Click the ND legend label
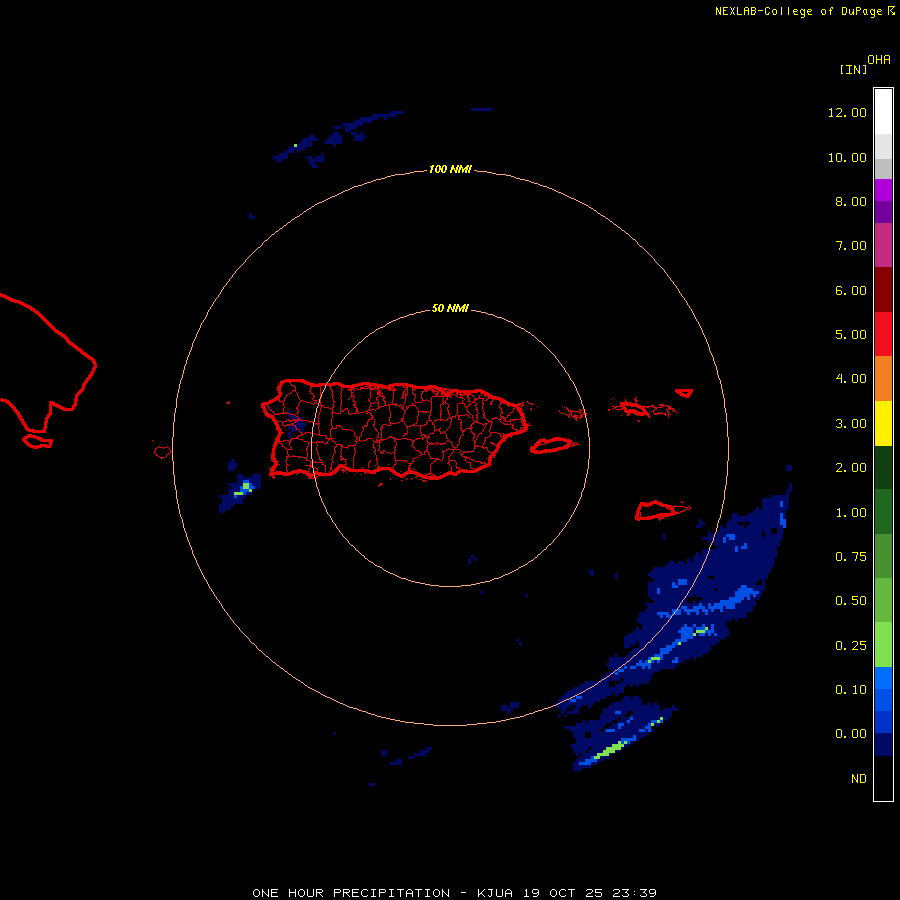The image size is (900, 900). click(859, 779)
